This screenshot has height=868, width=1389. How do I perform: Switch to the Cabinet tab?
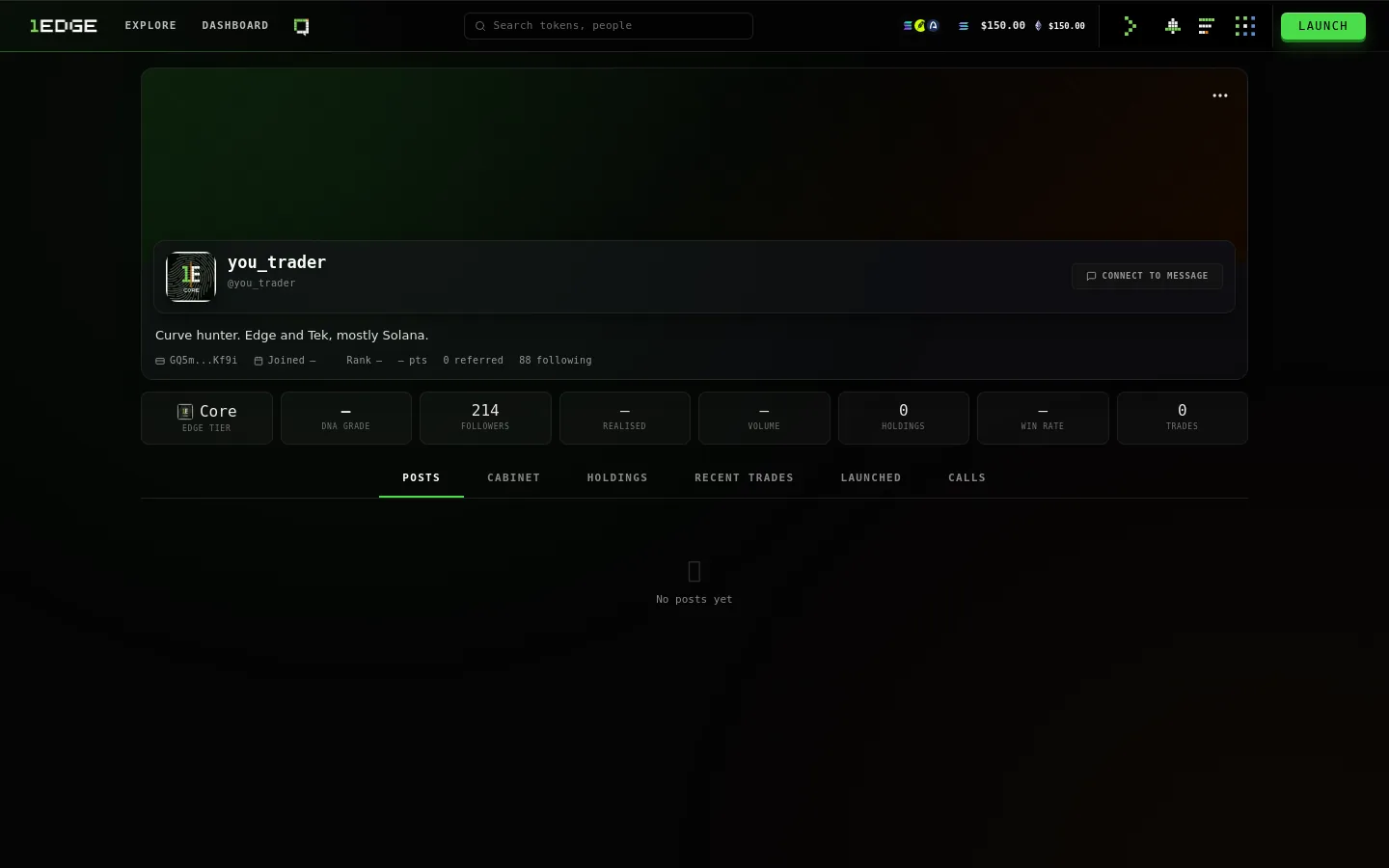513,477
